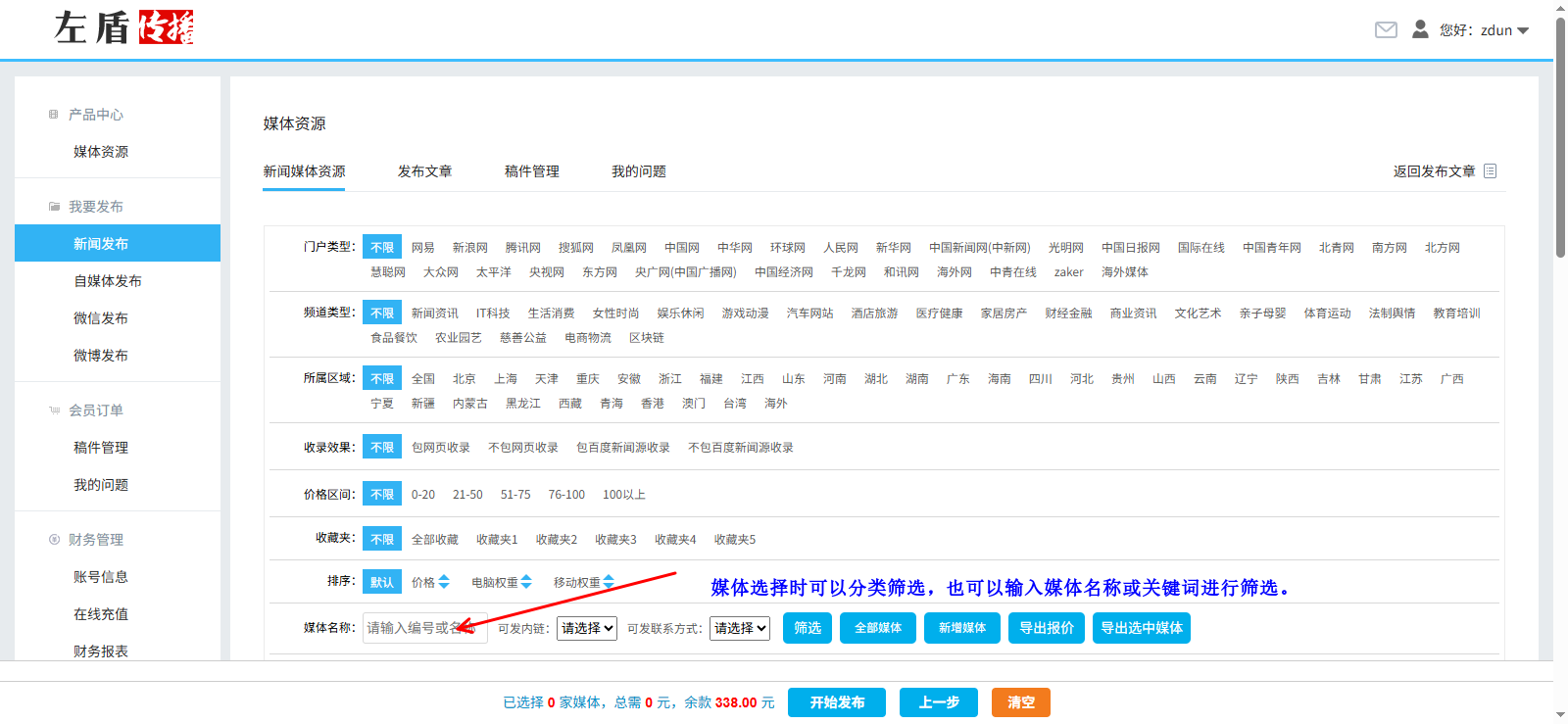
Task: Click the document icon beside 返回发布文章
Action: point(1490,171)
